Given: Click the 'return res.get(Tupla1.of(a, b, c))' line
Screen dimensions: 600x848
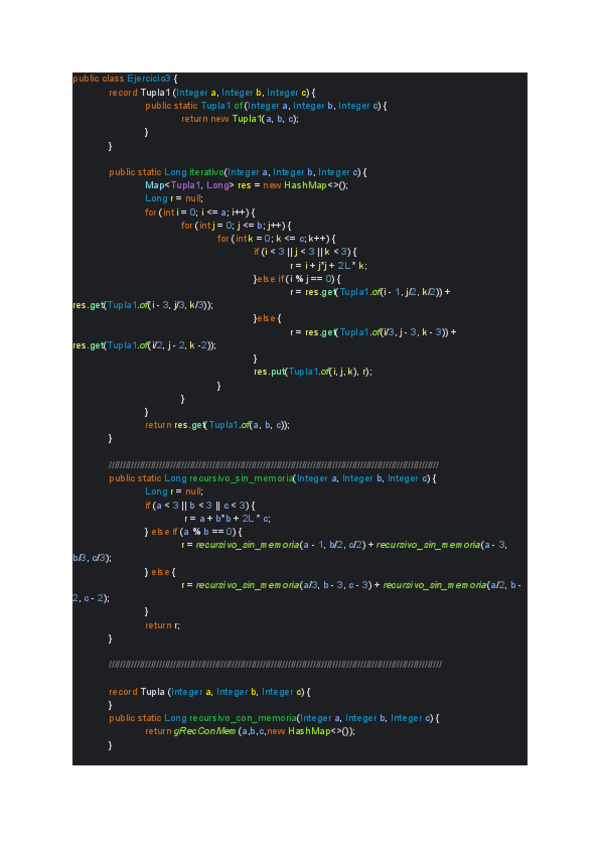Looking at the screenshot, I should pyautogui.click(x=218, y=424).
